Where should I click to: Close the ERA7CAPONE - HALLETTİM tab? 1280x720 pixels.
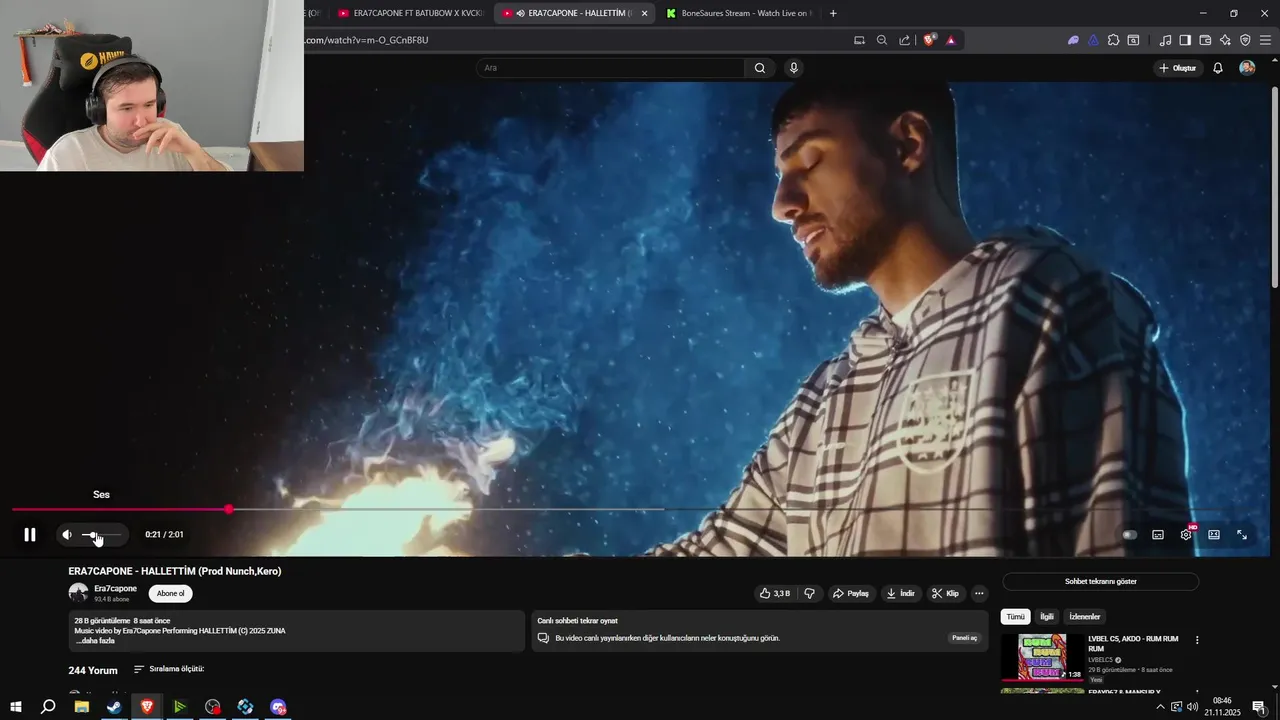tap(644, 13)
